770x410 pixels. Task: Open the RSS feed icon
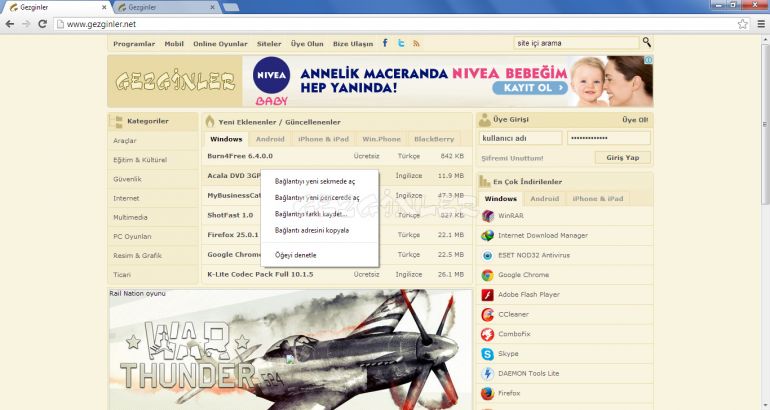tap(416, 43)
